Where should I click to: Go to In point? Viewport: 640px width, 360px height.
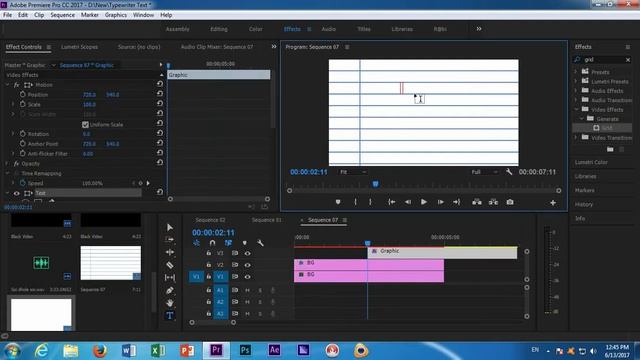(x=391, y=202)
